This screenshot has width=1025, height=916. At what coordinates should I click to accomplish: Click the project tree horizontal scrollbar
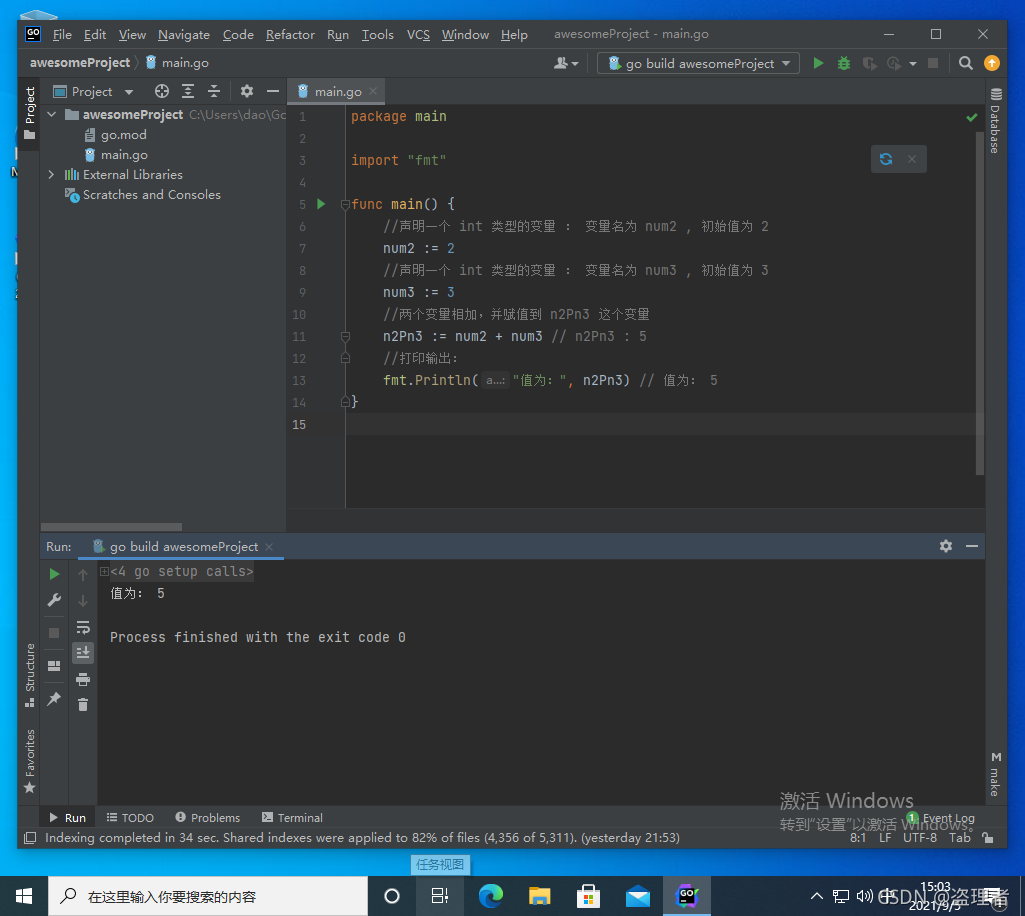coord(111,527)
